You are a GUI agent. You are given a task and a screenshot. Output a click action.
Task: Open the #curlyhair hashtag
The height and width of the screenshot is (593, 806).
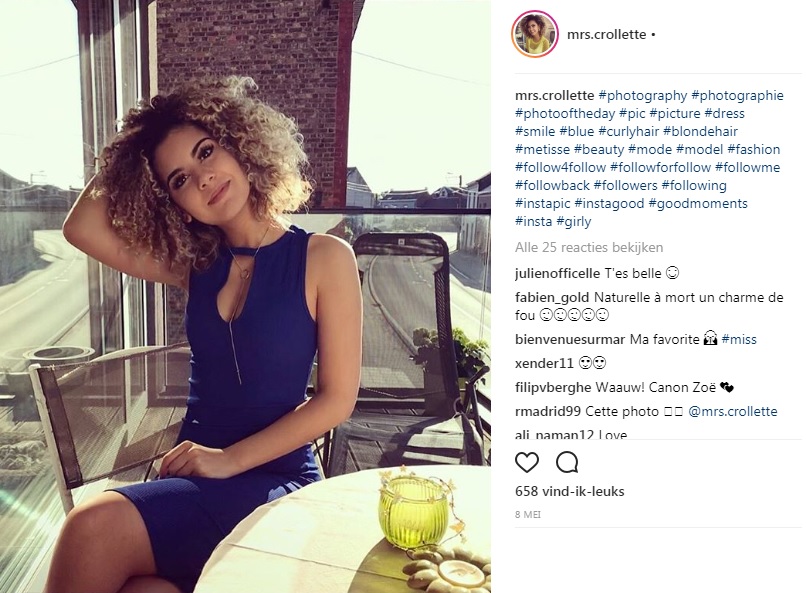(x=629, y=132)
